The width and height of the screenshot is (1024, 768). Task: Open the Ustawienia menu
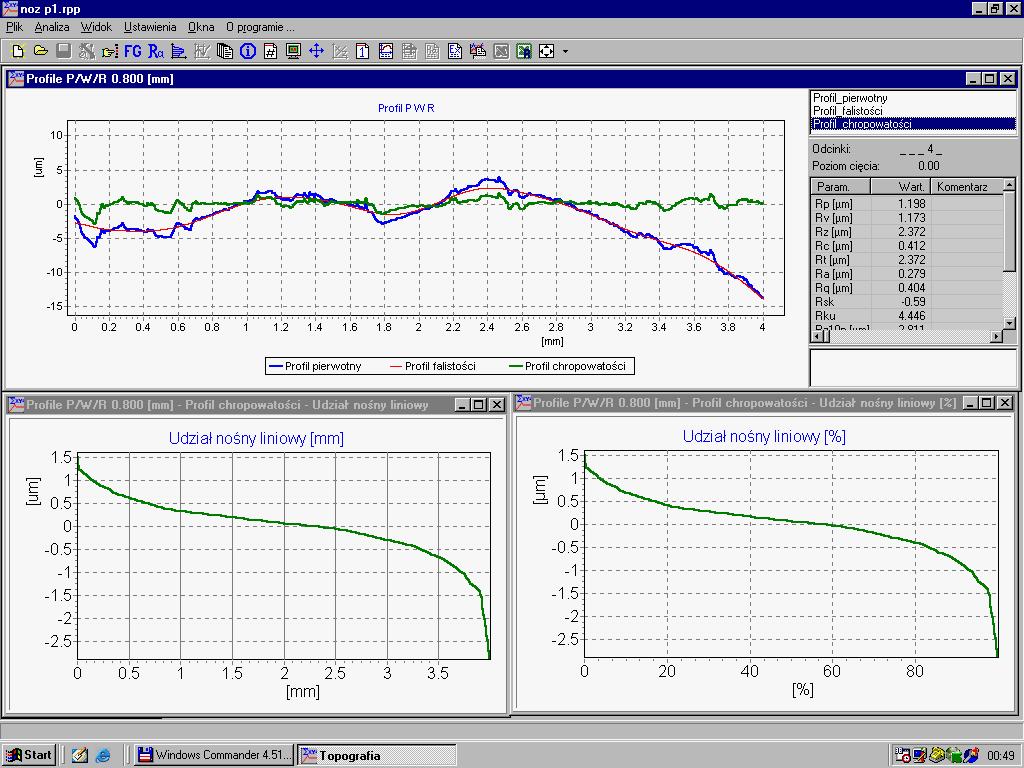coord(150,27)
